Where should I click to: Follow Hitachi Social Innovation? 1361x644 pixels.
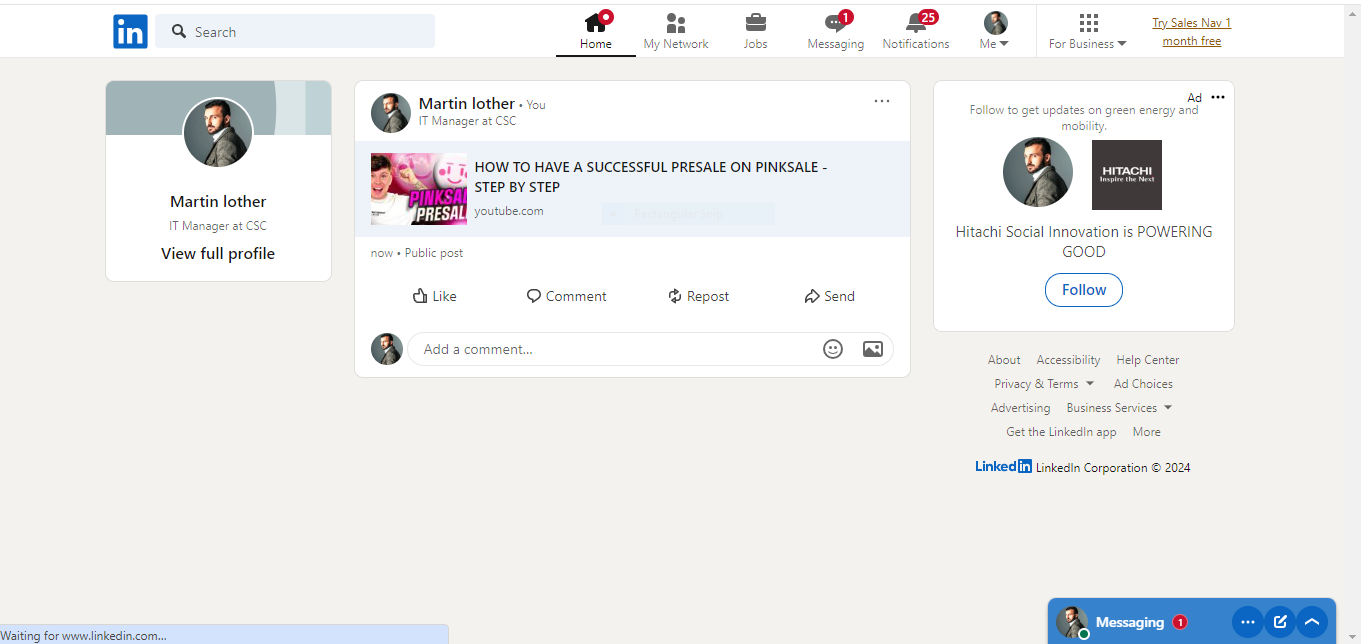tap(1084, 290)
